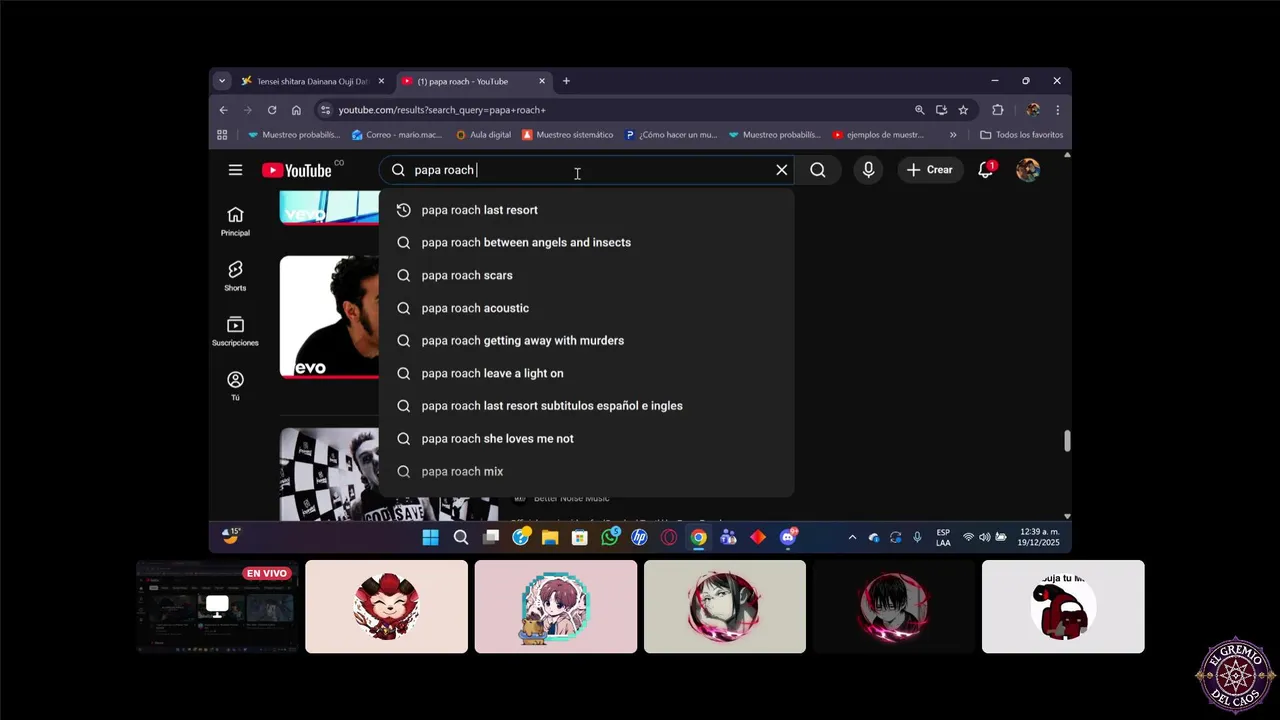Open Muestreo sistemático bookmark
This screenshot has height=720, width=1280.
tap(567, 135)
